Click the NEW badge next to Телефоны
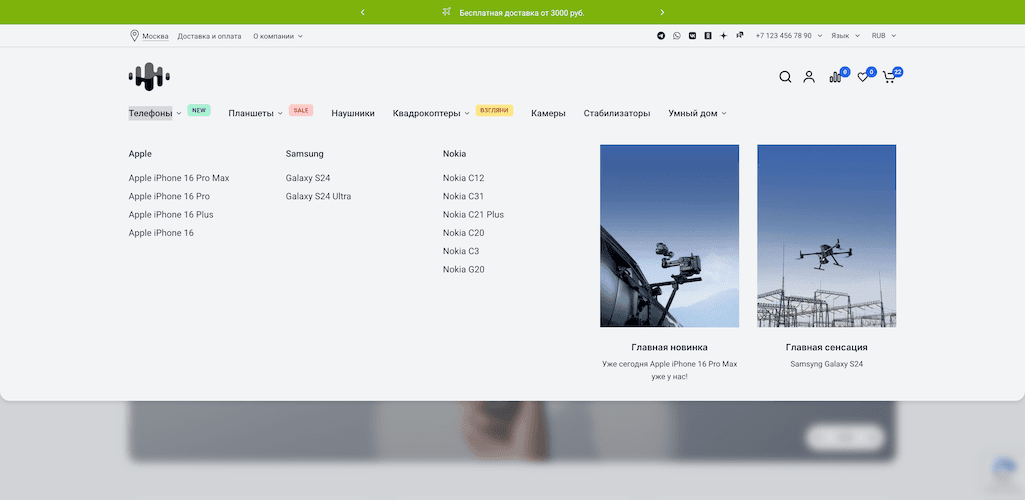 [x=199, y=110]
